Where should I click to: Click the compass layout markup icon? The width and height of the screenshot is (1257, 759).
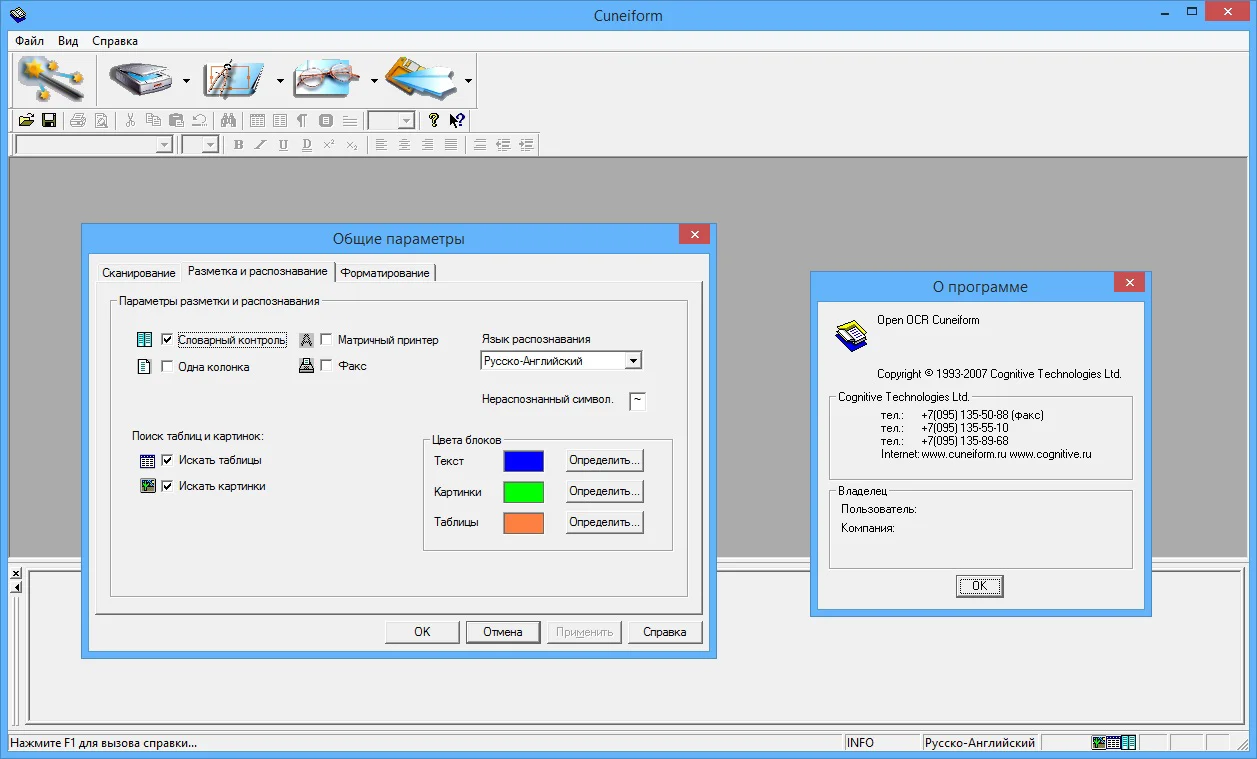click(236, 80)
